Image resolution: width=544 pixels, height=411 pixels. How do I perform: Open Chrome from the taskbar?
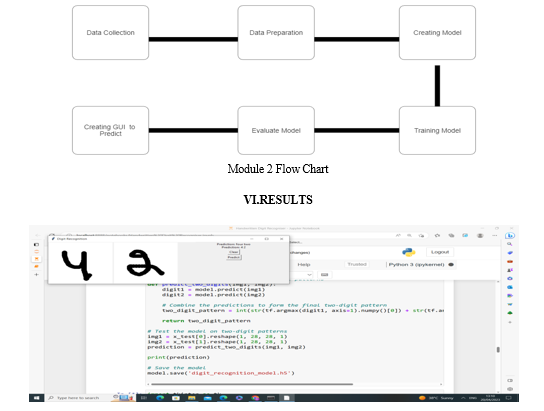(x=255, y=398)
